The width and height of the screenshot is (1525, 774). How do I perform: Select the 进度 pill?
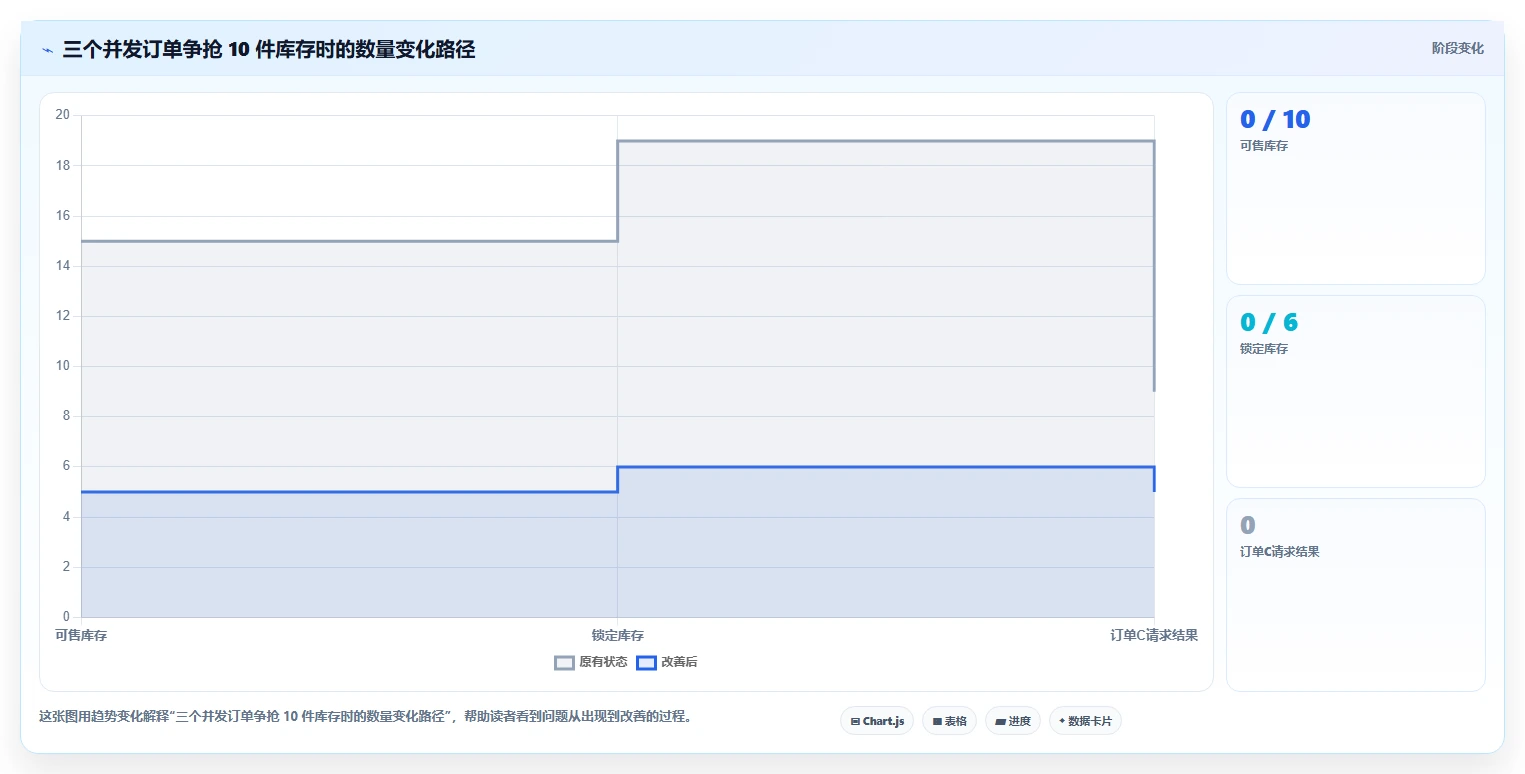pos(1012,721)
